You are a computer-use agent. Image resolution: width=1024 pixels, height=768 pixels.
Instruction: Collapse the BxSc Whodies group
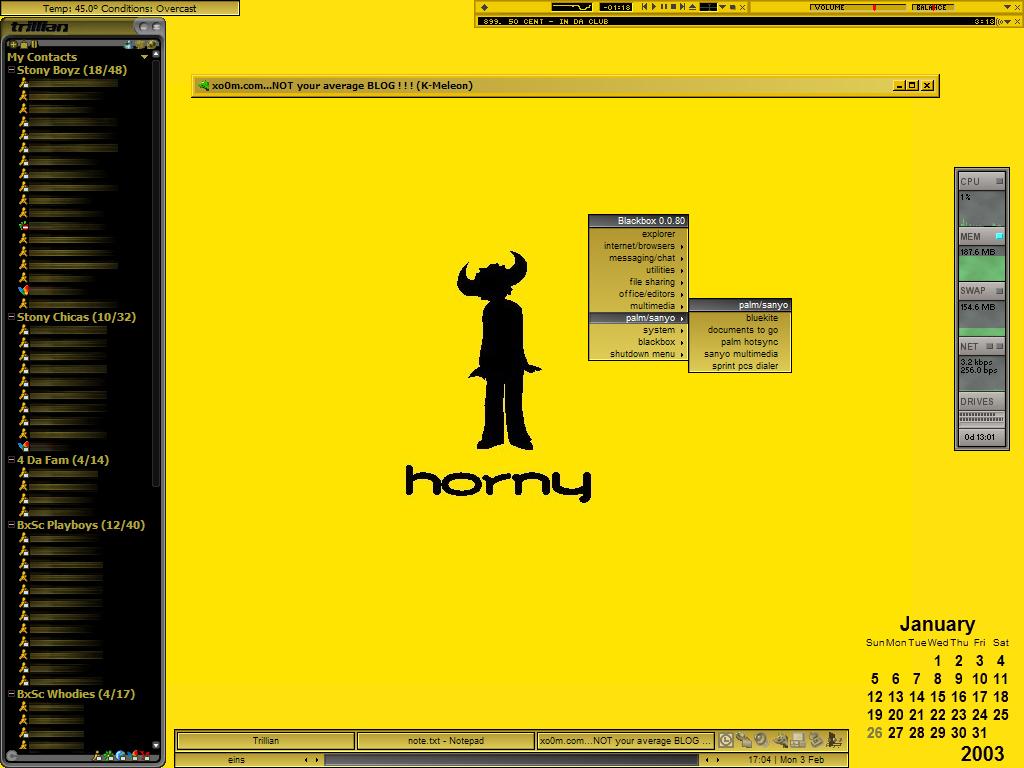coord(11,694)
